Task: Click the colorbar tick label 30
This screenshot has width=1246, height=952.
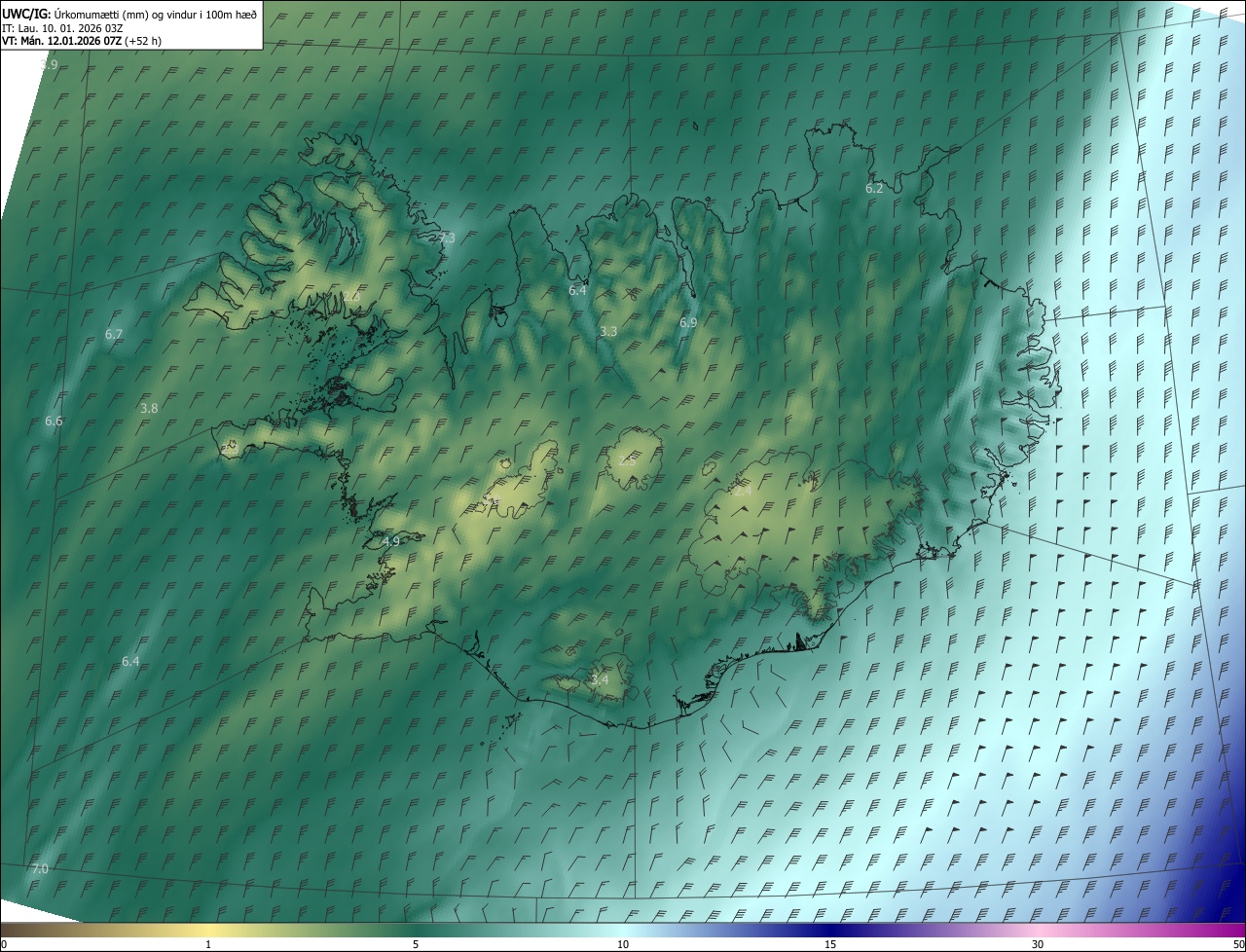Action: 1038,944
